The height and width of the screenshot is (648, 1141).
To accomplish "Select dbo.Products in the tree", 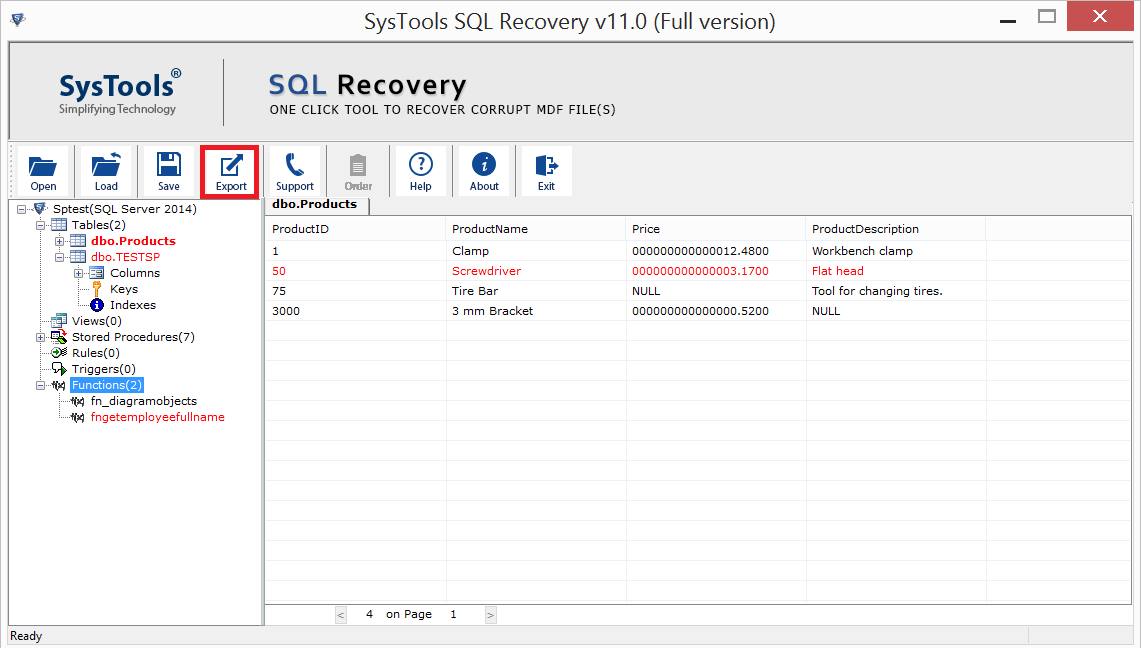I will [x=133, y=241].
